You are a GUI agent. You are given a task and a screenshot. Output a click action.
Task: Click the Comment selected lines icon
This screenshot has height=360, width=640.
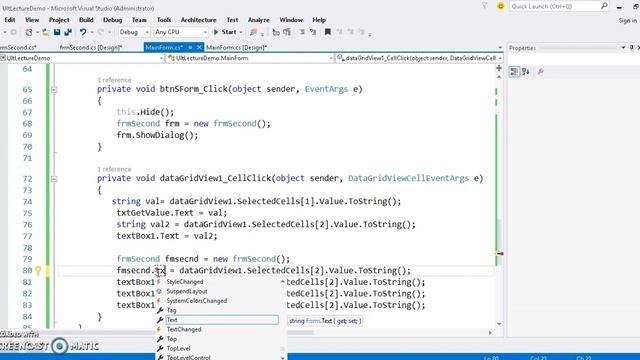pyautogui.click(x=276, y=32)
